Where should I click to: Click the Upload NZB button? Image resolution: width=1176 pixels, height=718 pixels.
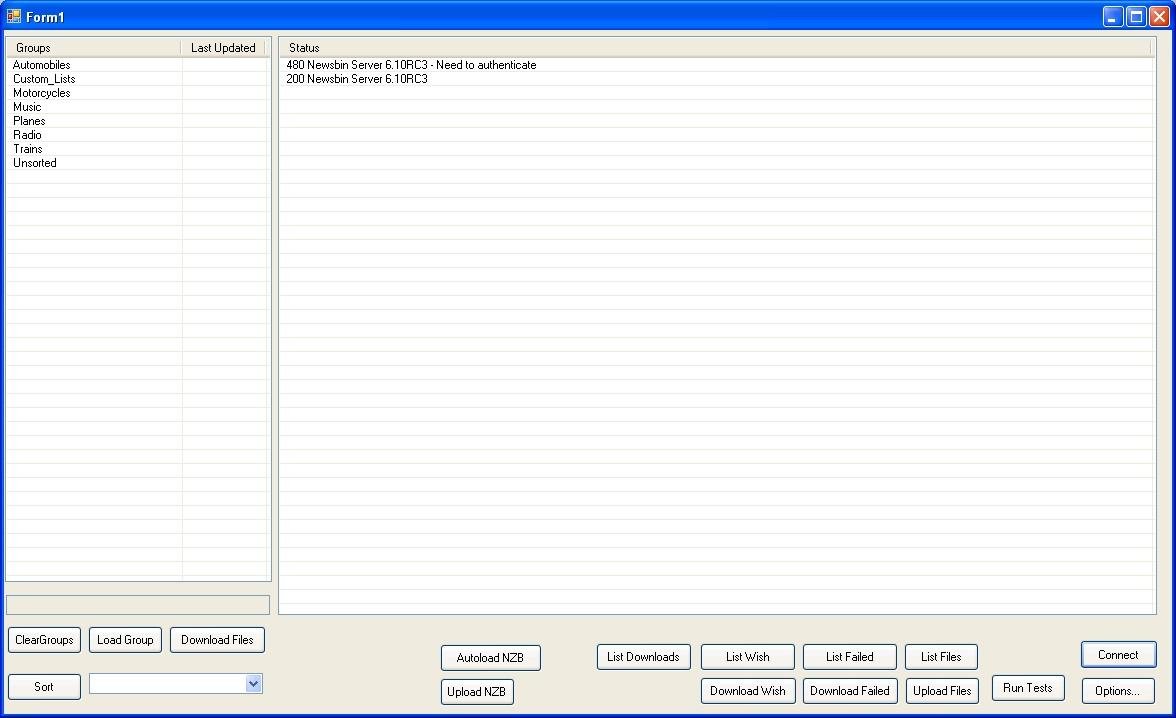[477, 692]
